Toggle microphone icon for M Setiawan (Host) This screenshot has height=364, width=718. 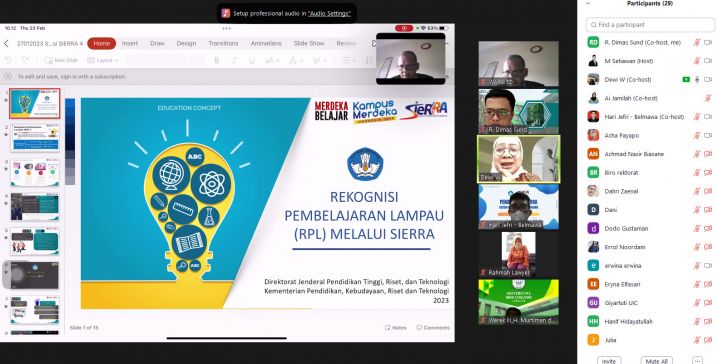click(x=696, y=60)
